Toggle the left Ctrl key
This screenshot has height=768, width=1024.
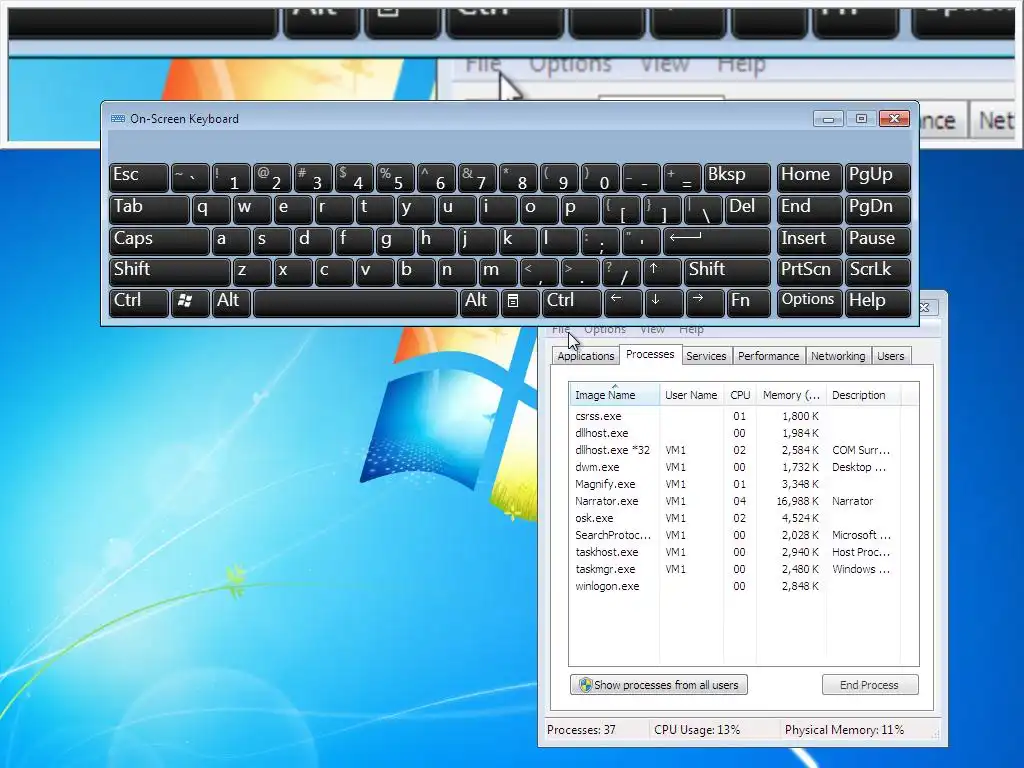click(x=138, y=302)
